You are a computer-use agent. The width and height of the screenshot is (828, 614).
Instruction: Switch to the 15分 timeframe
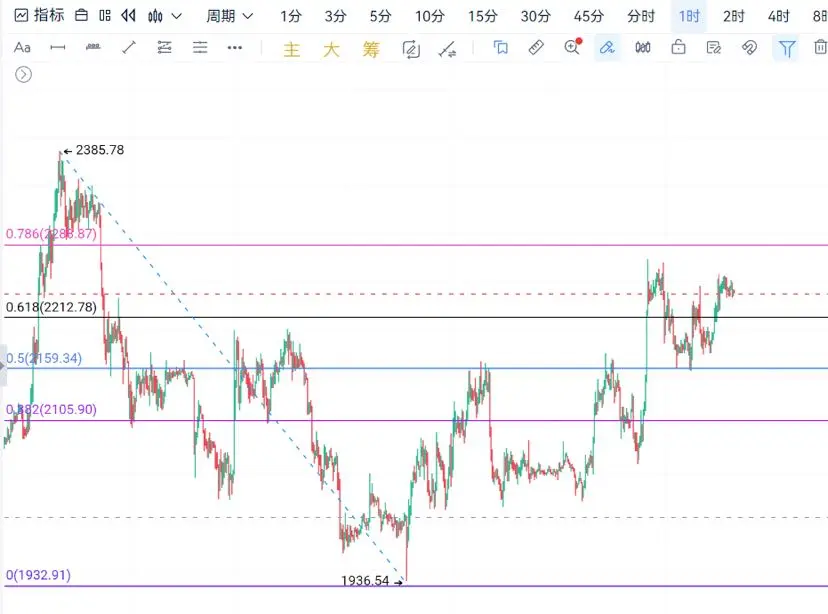[482, 16]
